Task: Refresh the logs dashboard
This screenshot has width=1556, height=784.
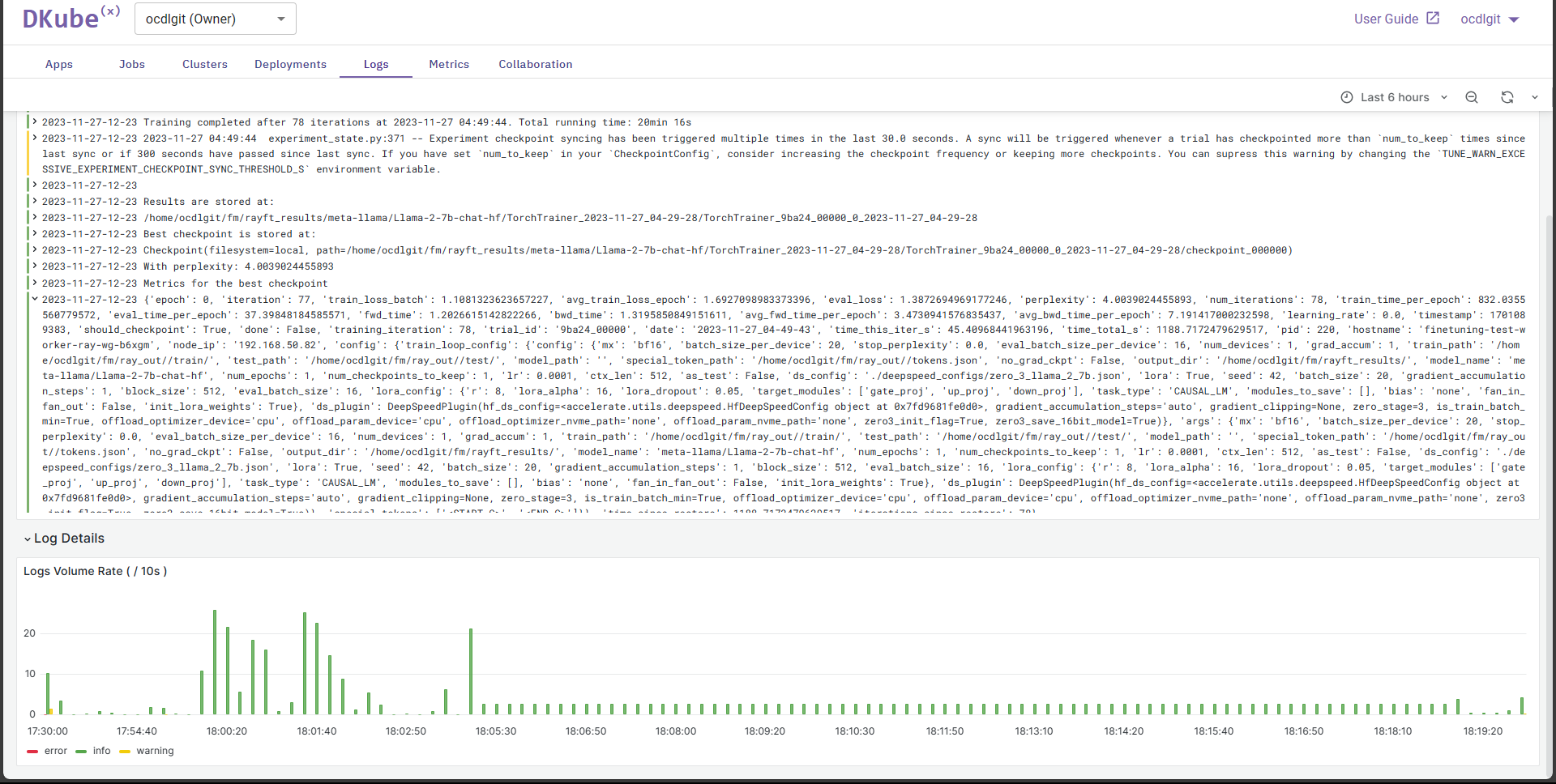Action: [x=1507, y=97]
